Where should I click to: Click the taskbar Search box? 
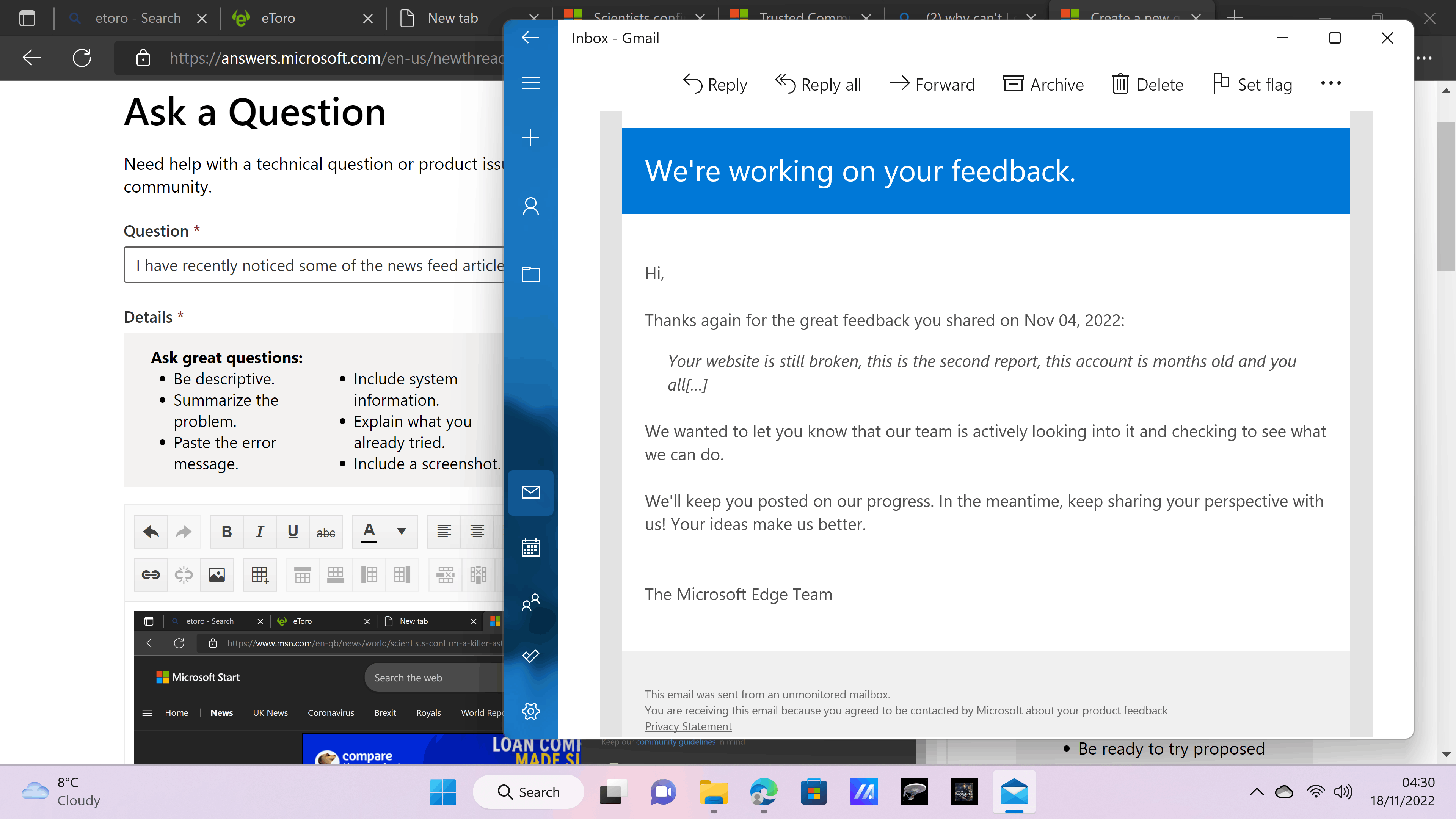pos(528,792)
